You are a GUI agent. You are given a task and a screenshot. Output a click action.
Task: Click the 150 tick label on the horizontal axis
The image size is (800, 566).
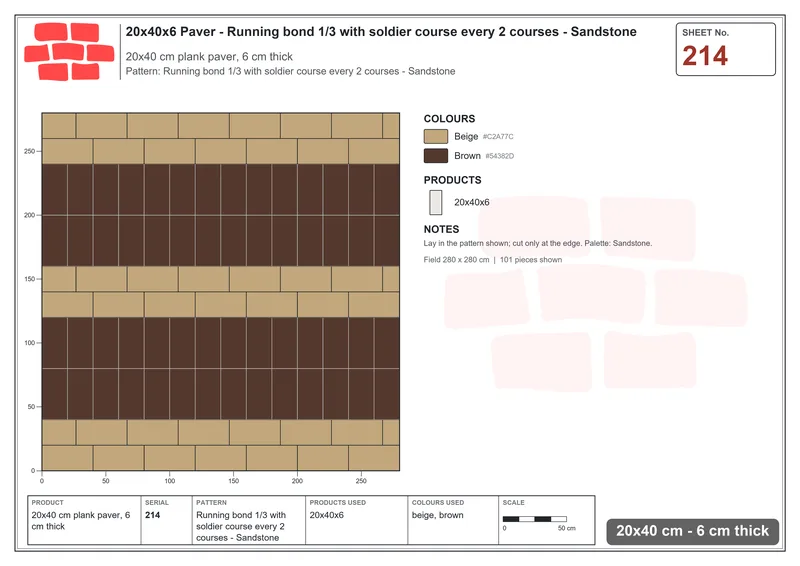click(233, 481)
